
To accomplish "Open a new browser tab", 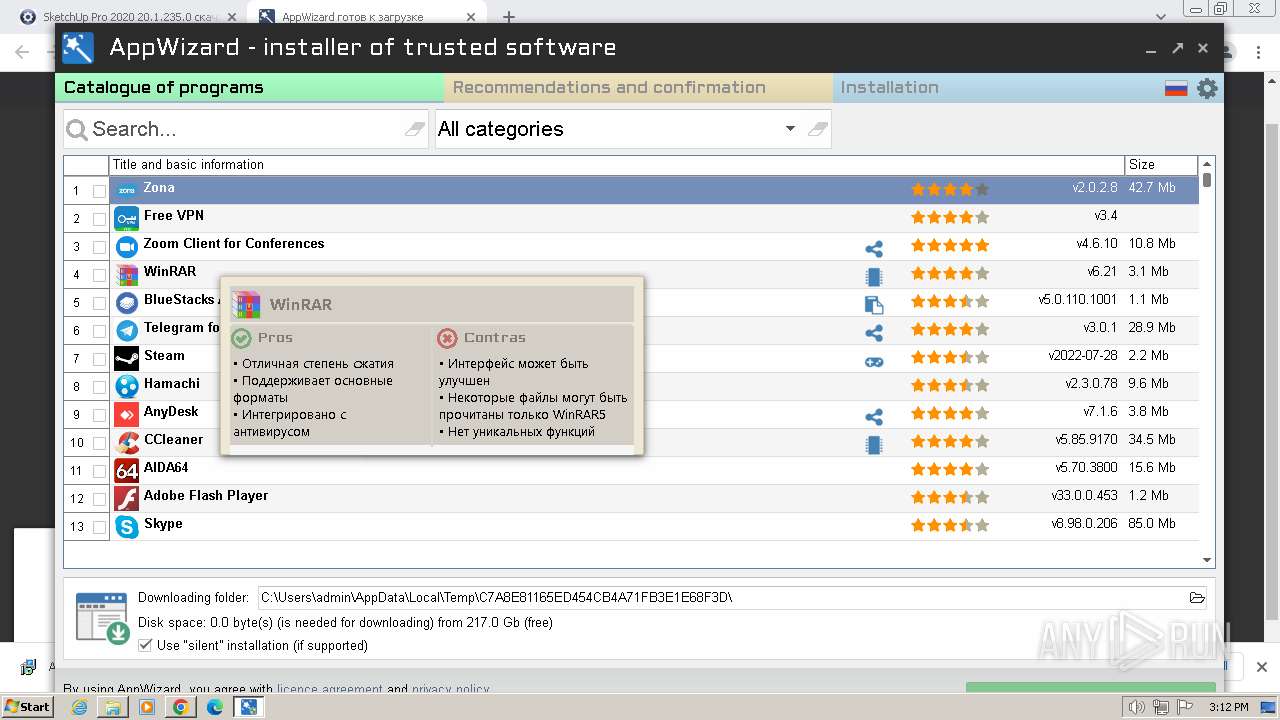I will tap(508, 17).
